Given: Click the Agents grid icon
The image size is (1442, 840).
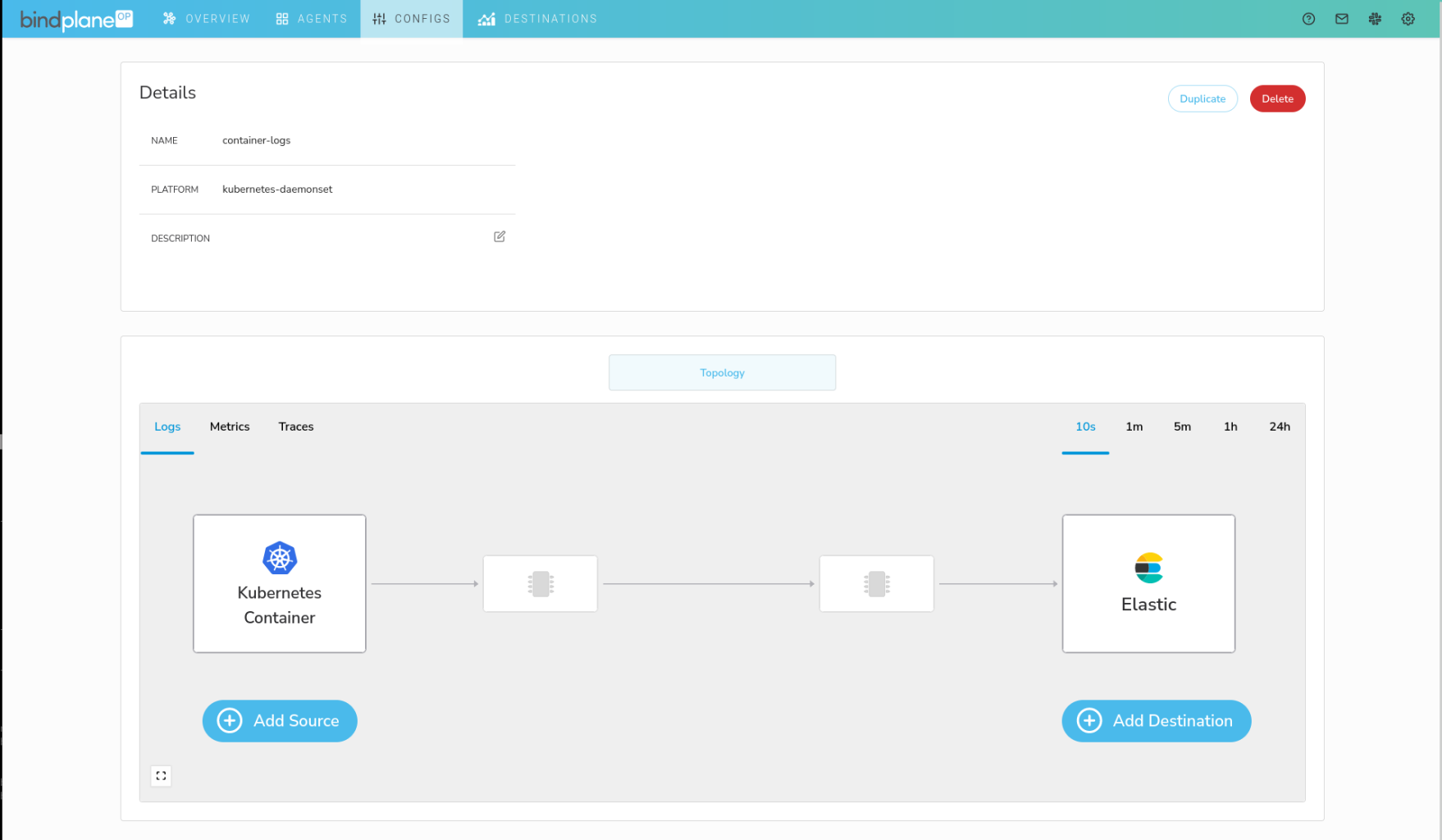Looking at the screenshot, I should 282,19.
